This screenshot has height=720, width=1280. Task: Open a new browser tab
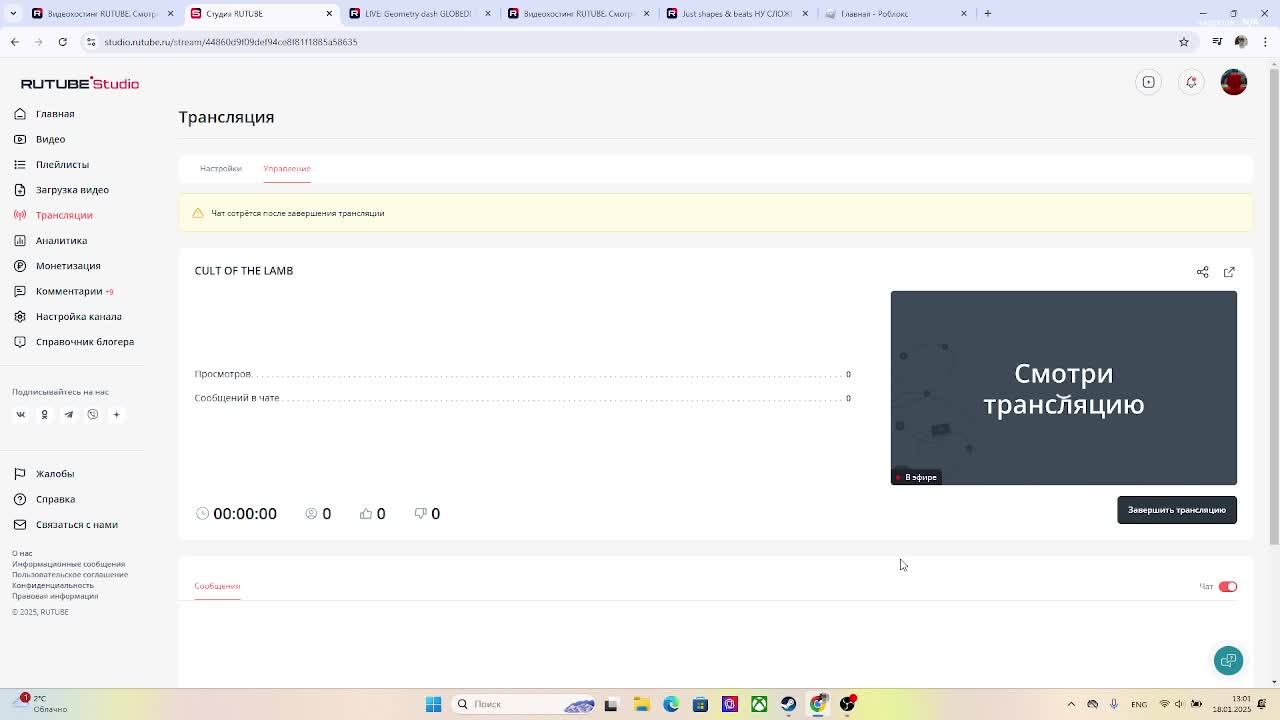click(988, 14)
